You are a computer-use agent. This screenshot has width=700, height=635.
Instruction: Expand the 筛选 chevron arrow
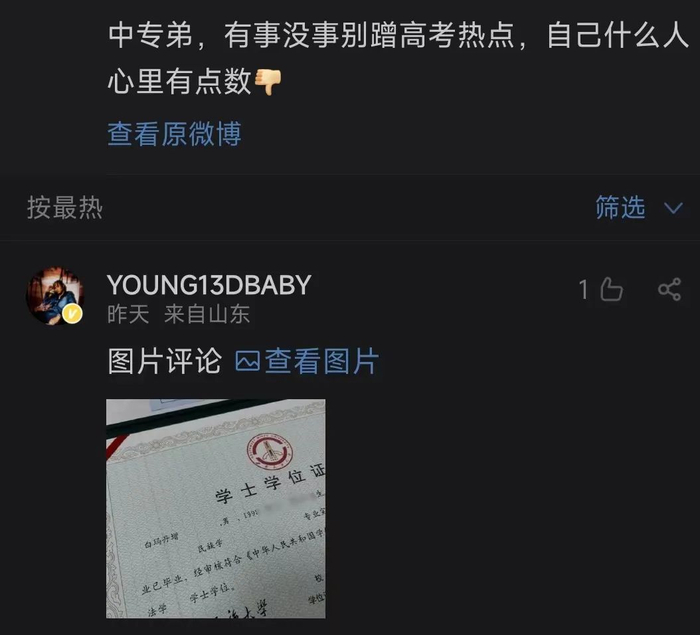click(673, 208)
